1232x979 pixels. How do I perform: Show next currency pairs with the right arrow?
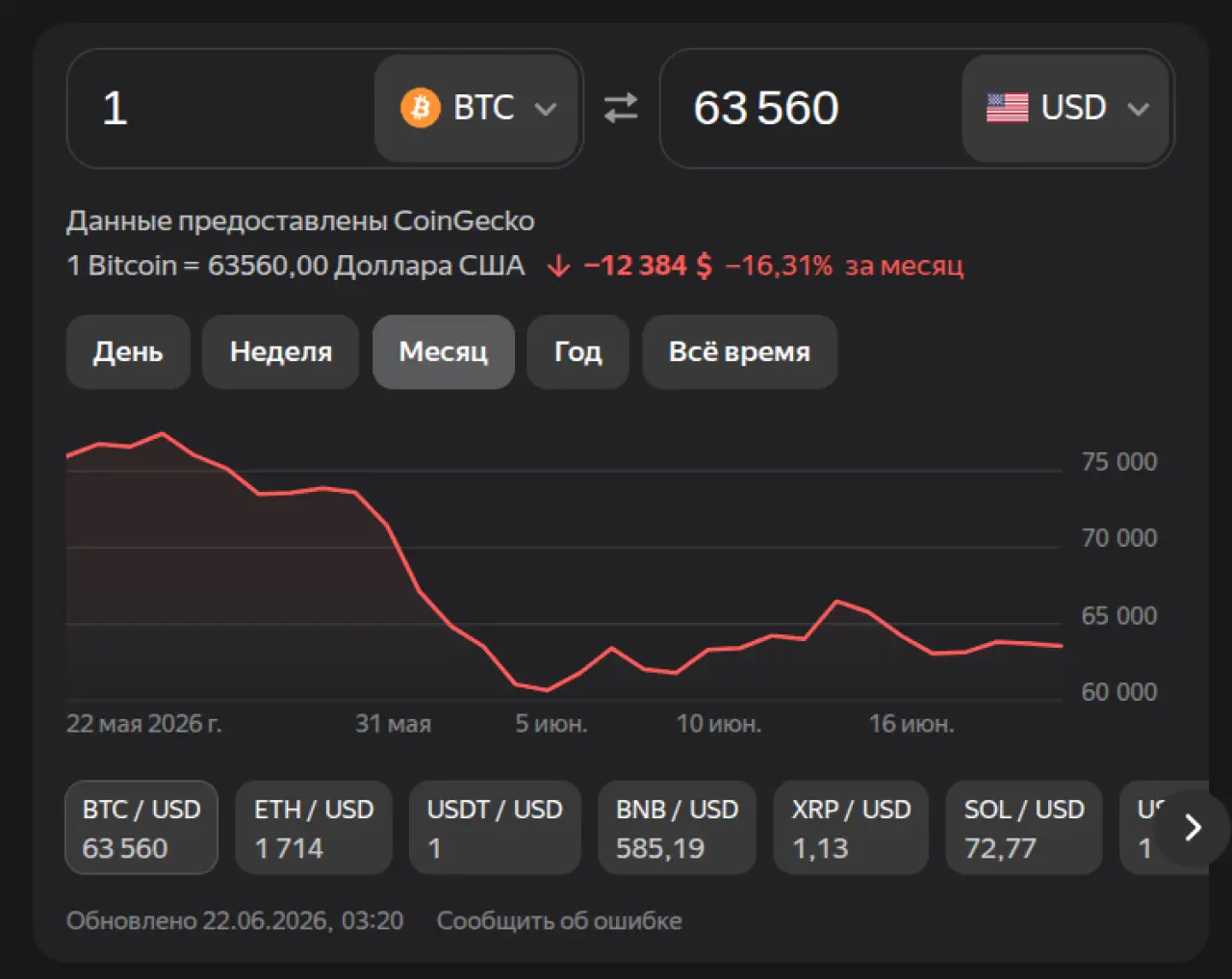tap(1193, 827)
